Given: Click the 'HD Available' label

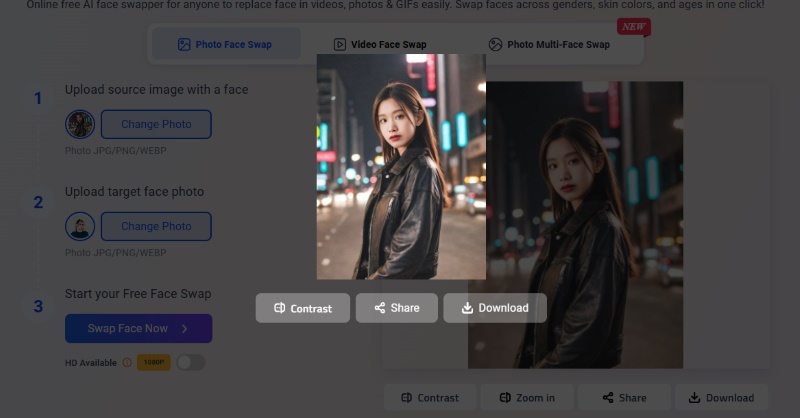Looking at the screenshot, I should [91, 363].
